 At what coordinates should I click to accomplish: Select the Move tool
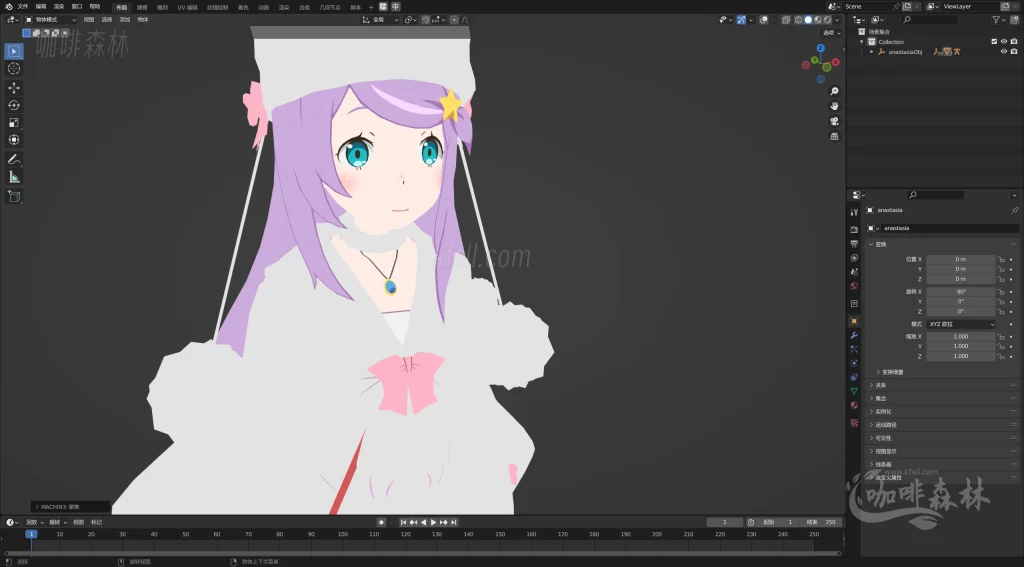[14, 88]
